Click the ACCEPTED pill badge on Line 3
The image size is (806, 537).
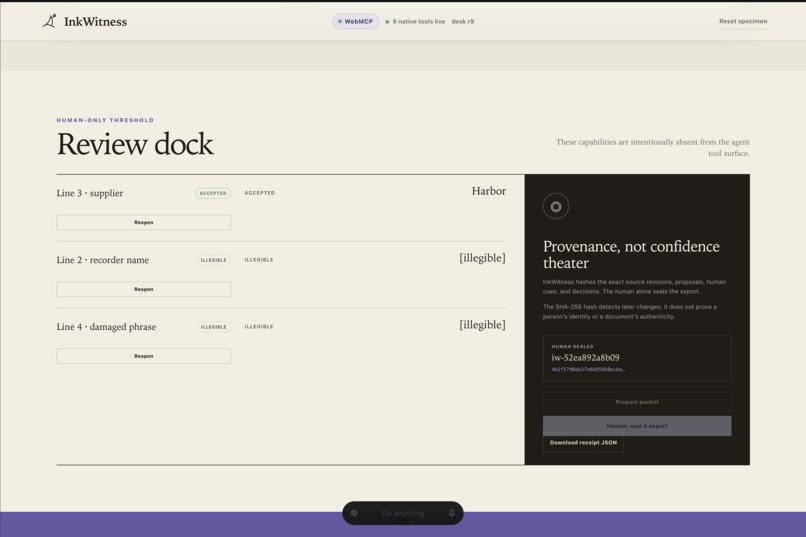pos(213,193)
